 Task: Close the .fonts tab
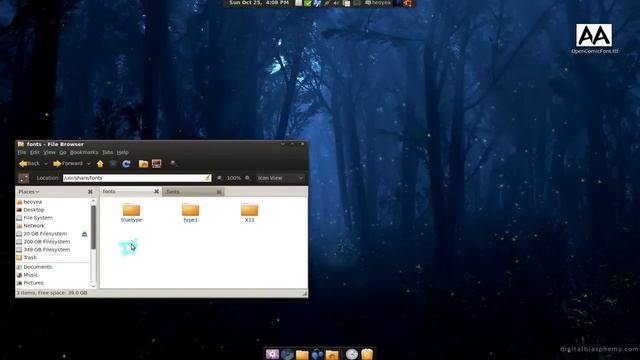(219, 192)
